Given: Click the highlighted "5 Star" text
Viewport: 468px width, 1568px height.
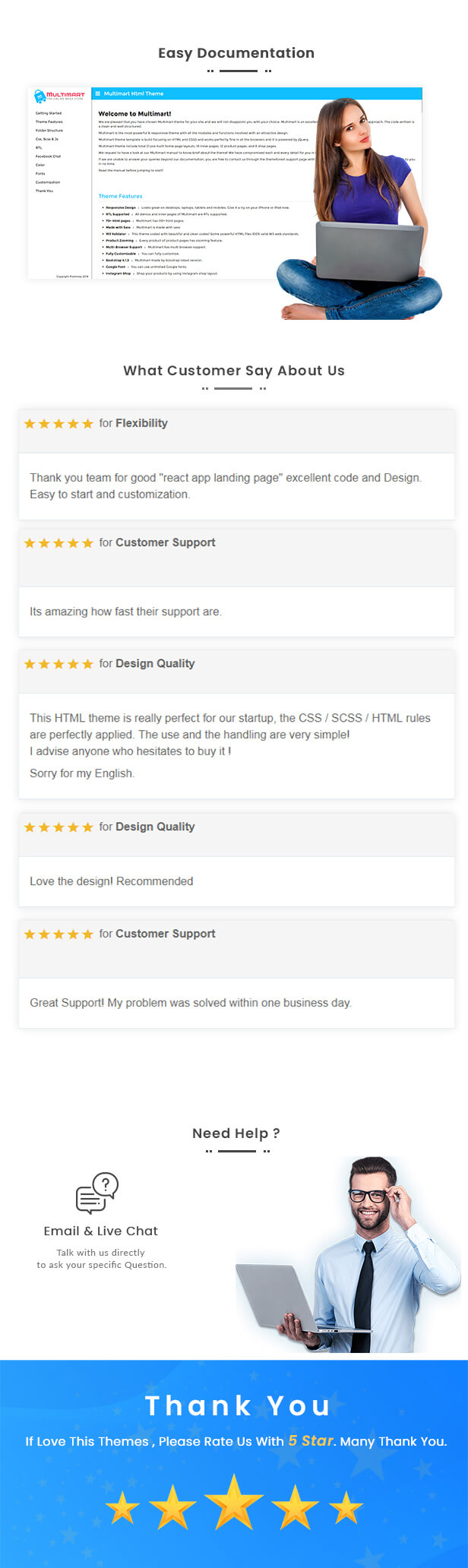Looking at the screenshot, I should click(x=311, y=1440).
